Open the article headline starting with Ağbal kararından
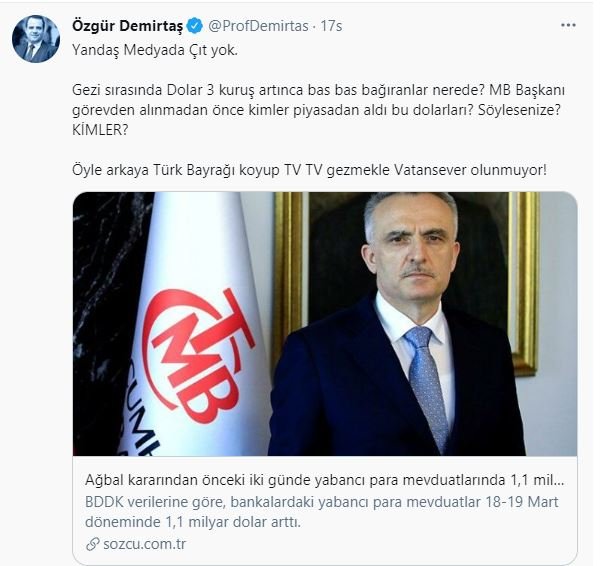The image size is (600, 566). tap(324, 480)
